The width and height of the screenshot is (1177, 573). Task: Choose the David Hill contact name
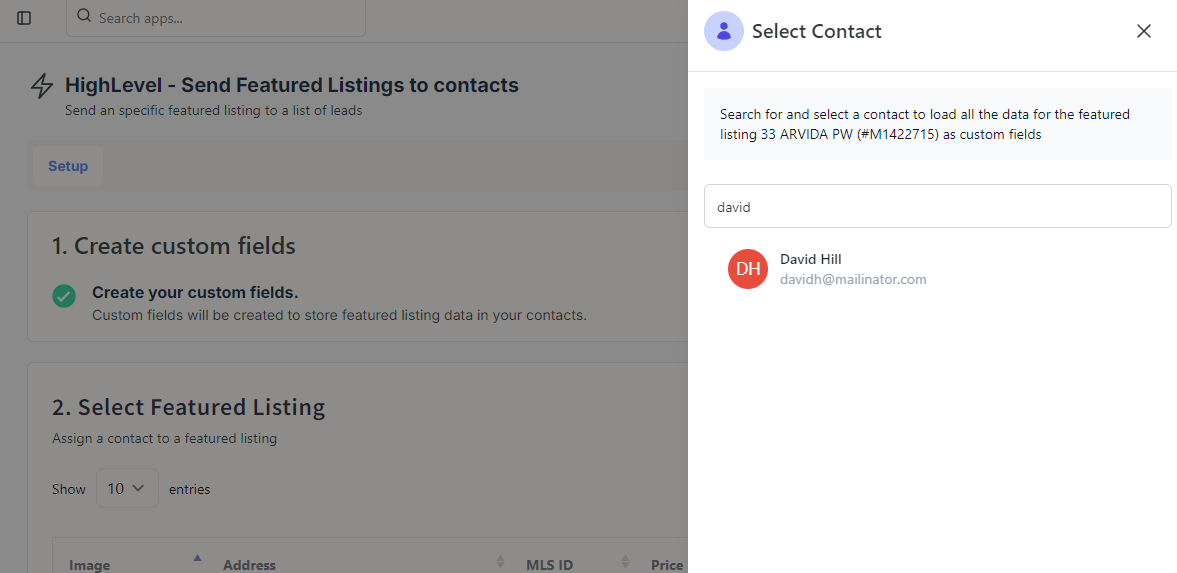pos(810,259)
